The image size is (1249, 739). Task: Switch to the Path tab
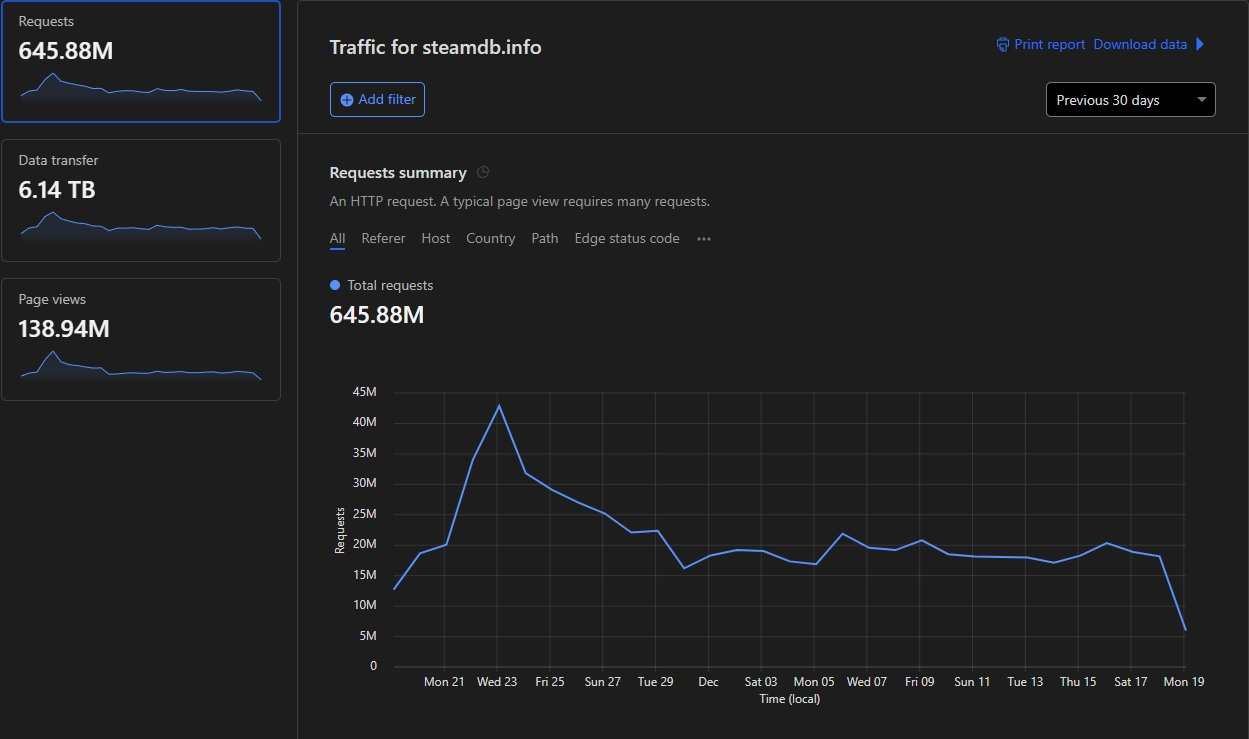coord(545,239)
